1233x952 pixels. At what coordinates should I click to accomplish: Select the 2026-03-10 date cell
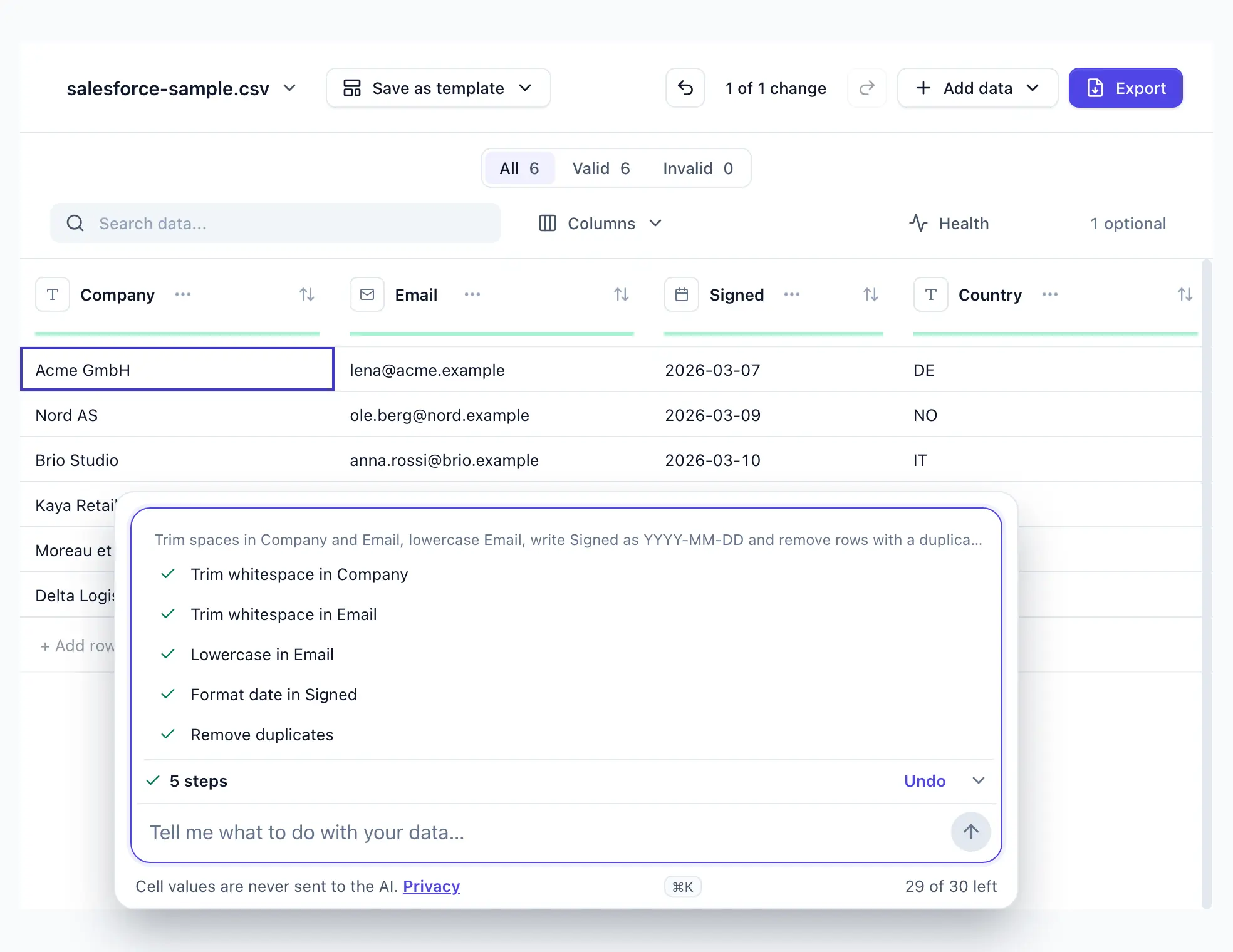tap(774, 460)
